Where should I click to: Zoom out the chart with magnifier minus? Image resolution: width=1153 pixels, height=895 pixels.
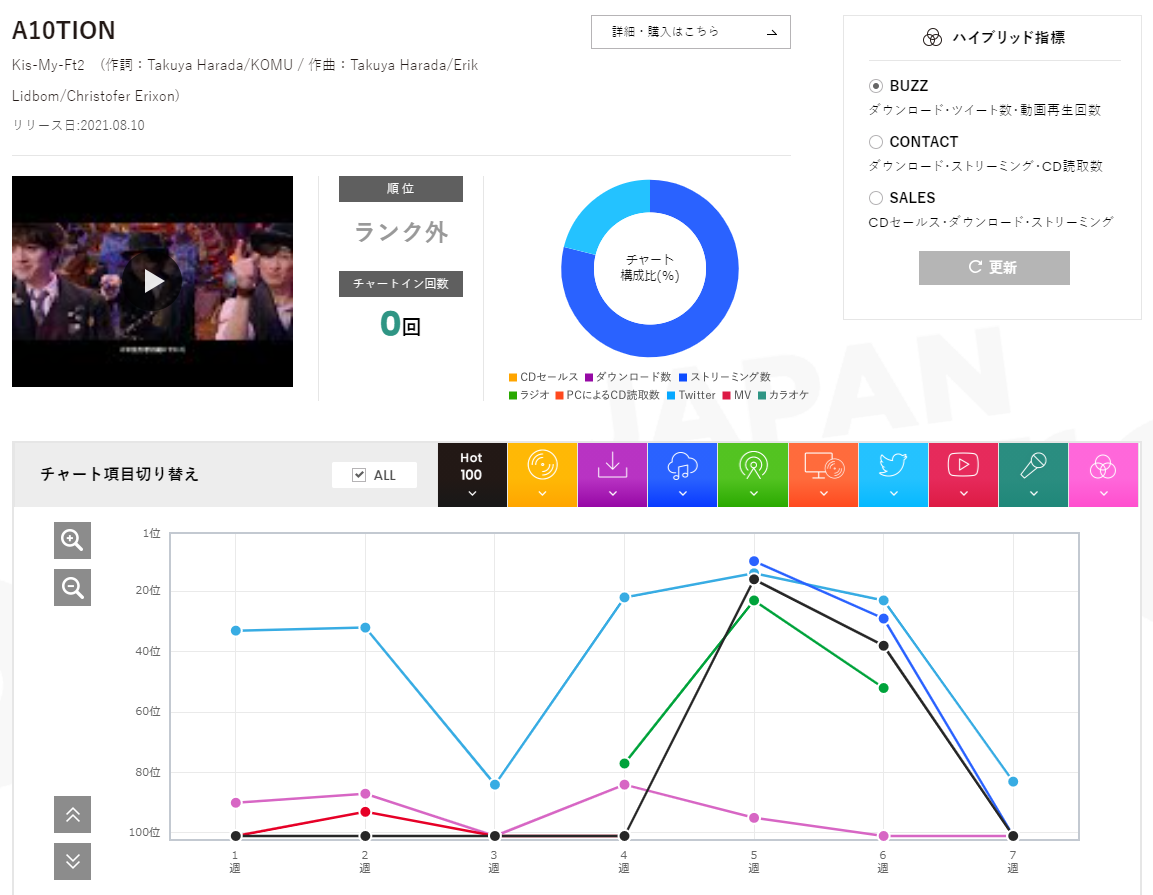click(x=72, y=588)
